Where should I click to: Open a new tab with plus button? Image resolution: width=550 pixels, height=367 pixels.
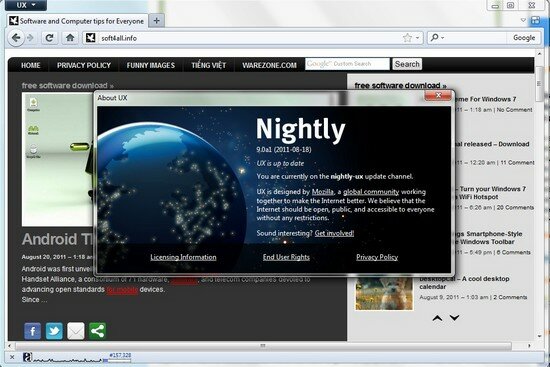pos(156,21)
